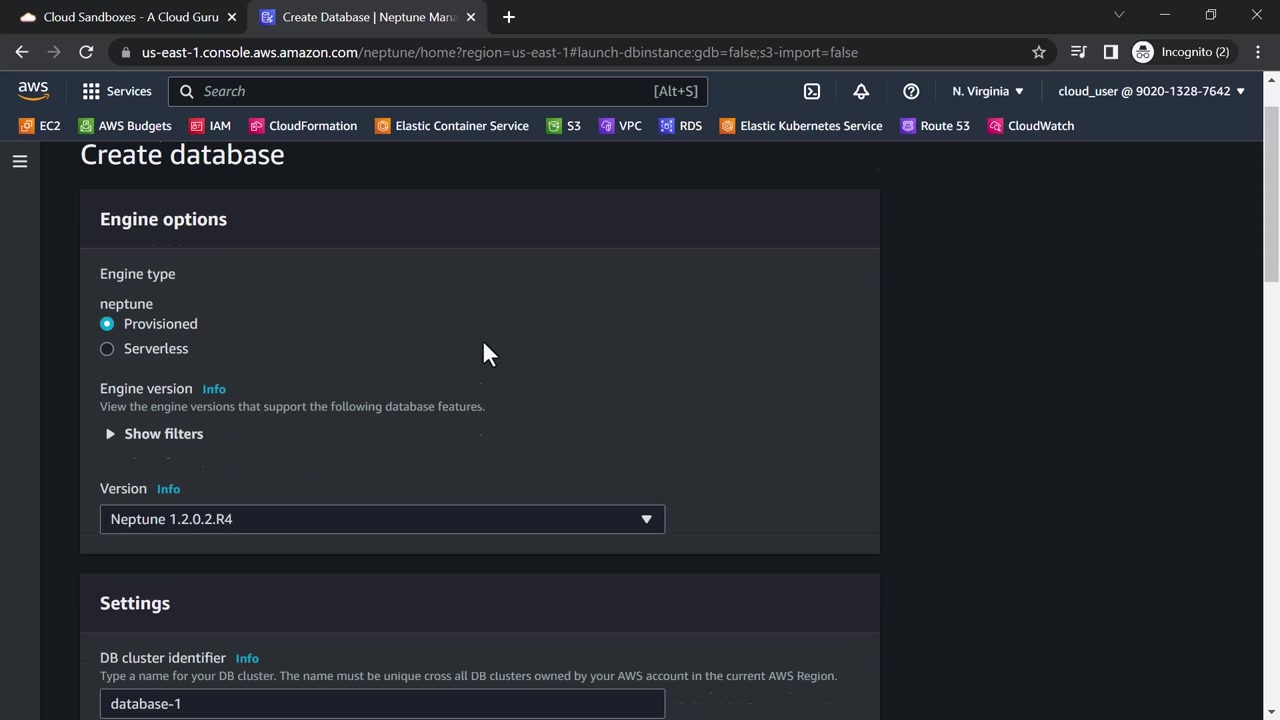Open the Services grid menu
1280x720 pixels.
[117, 91]
